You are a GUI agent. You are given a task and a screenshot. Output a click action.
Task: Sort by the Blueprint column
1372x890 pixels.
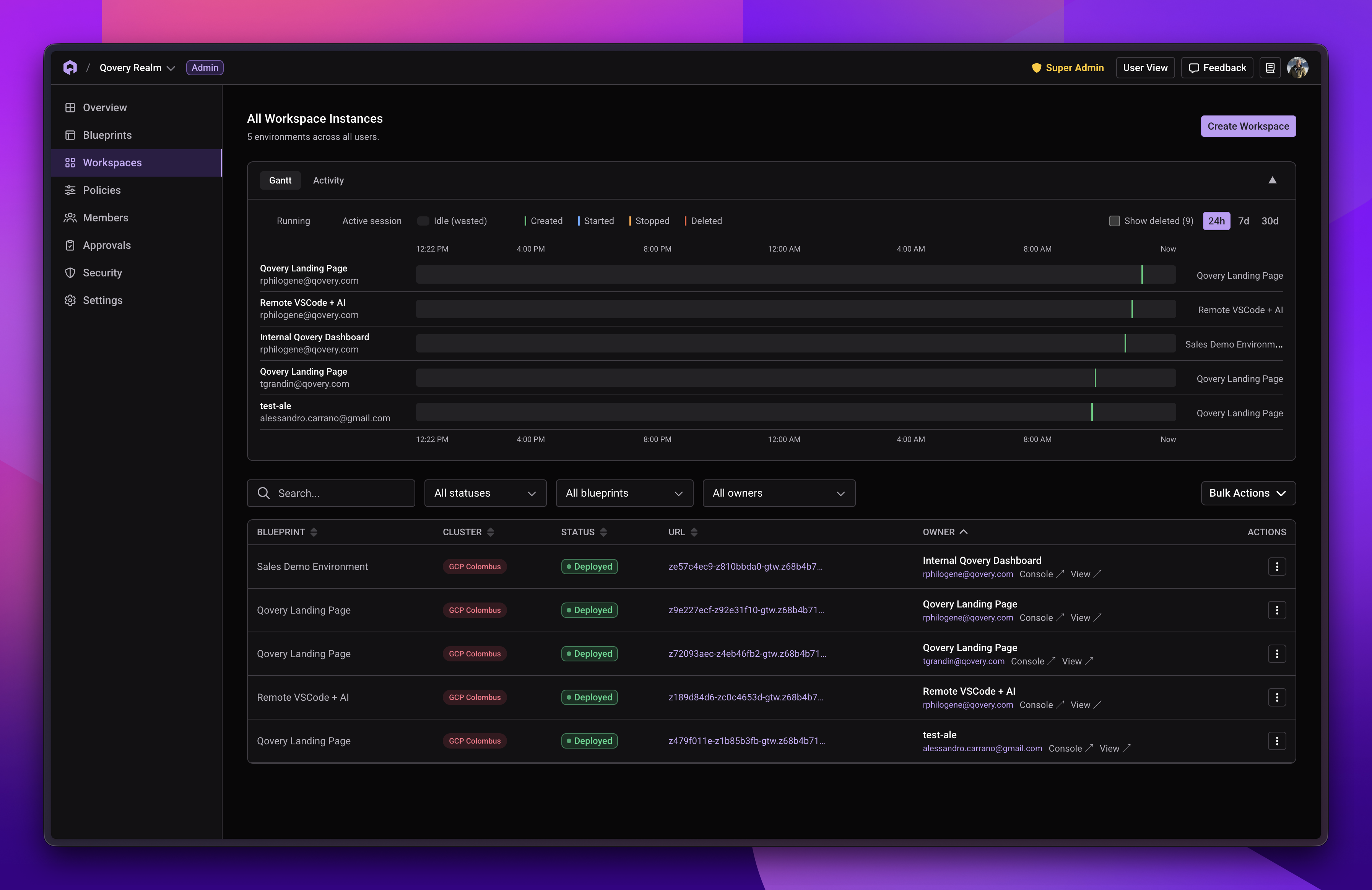pos(287,532)
